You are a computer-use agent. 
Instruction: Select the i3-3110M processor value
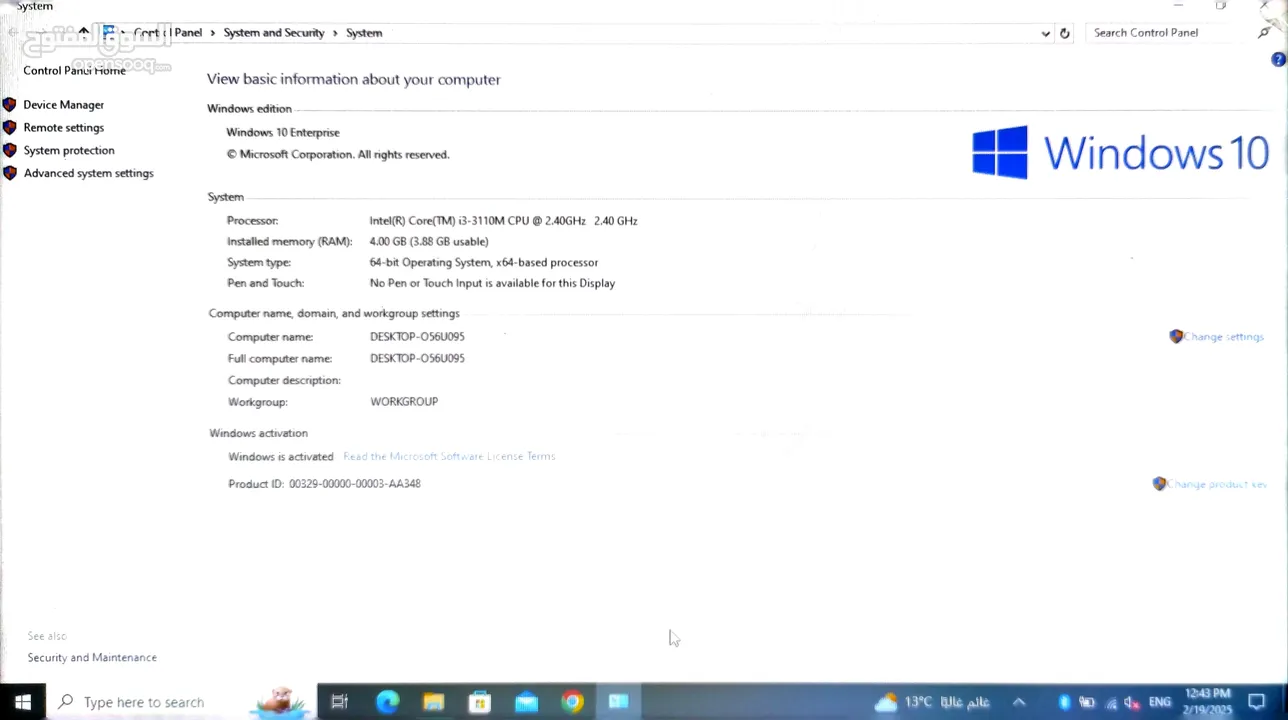pyautogui.click(x=503, y=221)
